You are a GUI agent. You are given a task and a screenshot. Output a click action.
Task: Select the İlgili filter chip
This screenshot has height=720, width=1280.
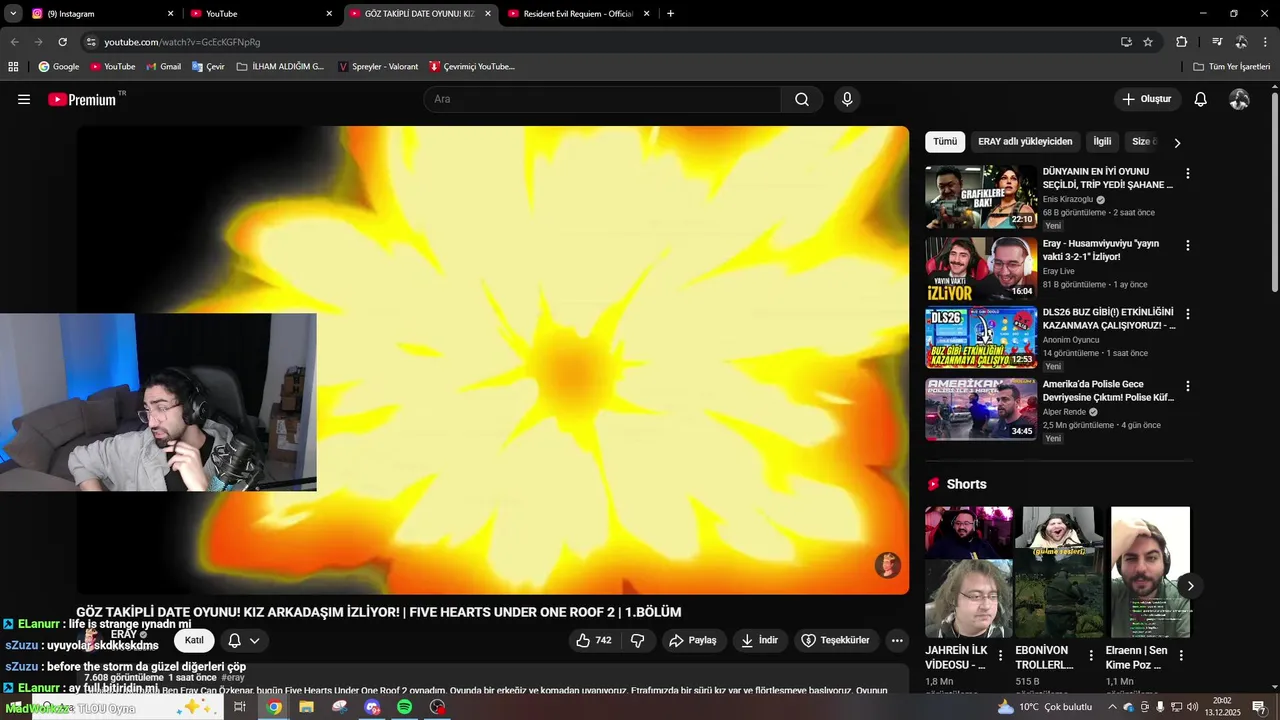1102,142
